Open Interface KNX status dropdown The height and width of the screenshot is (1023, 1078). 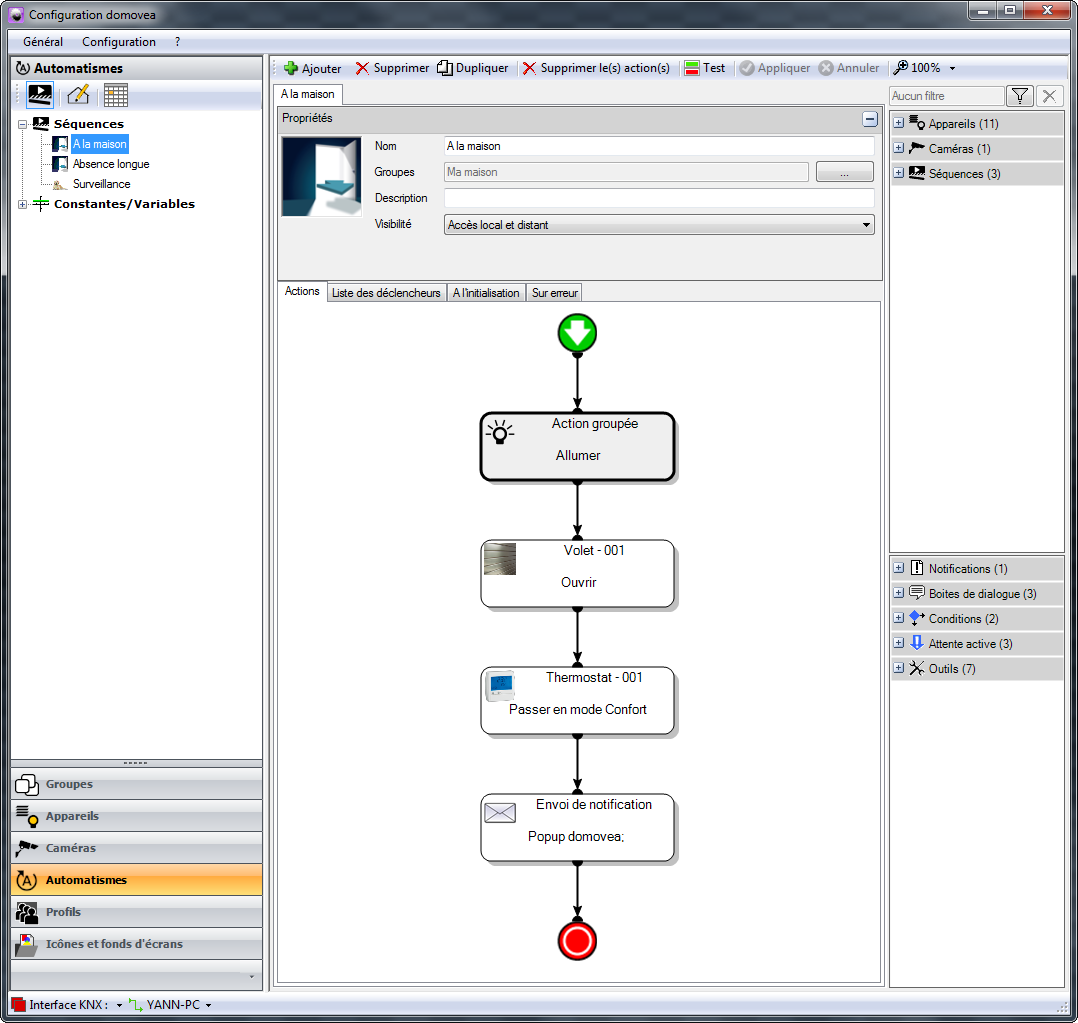click(x=119, y=1005)
